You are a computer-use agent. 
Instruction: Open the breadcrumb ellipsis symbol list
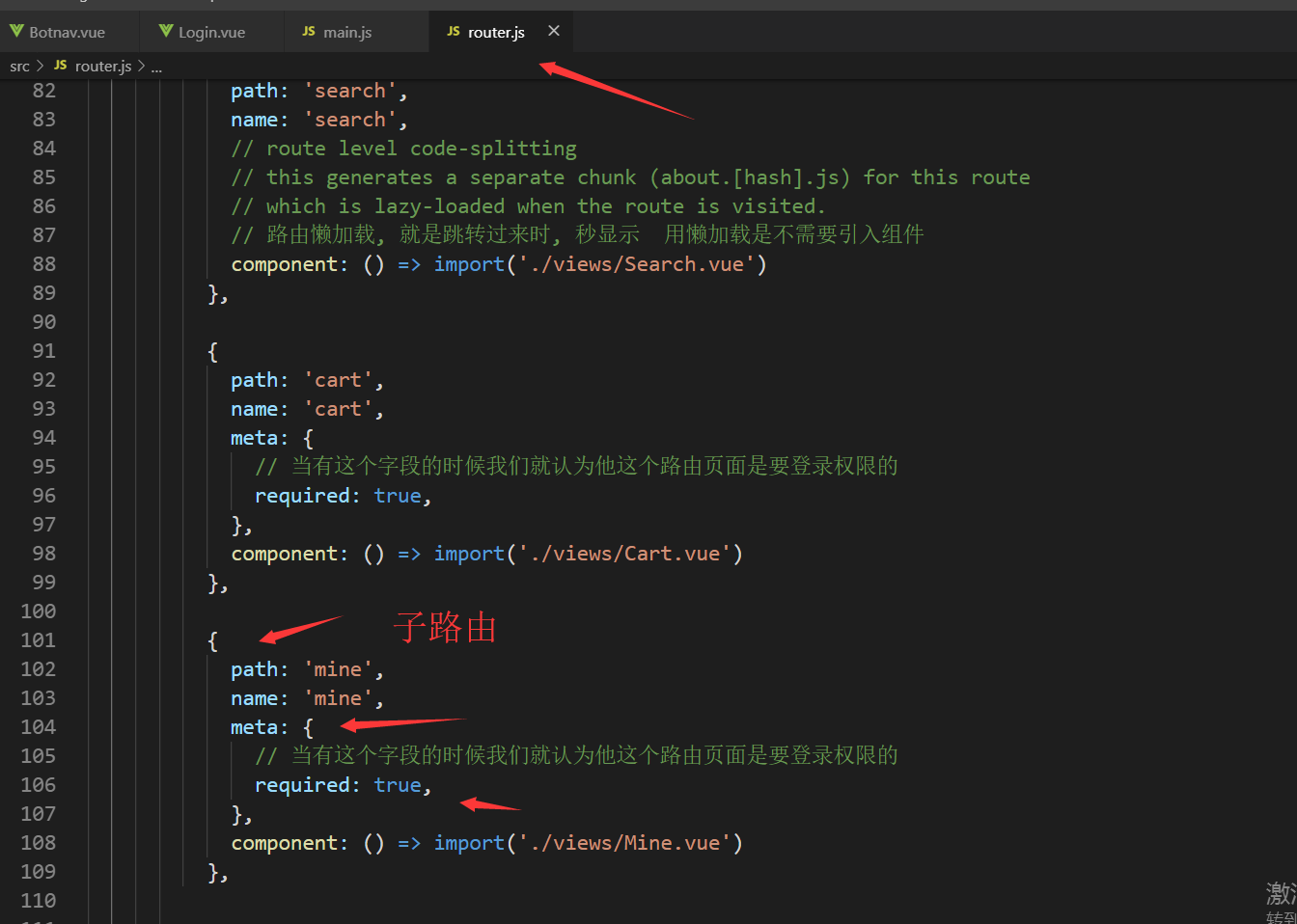click(x=156, y=67)
